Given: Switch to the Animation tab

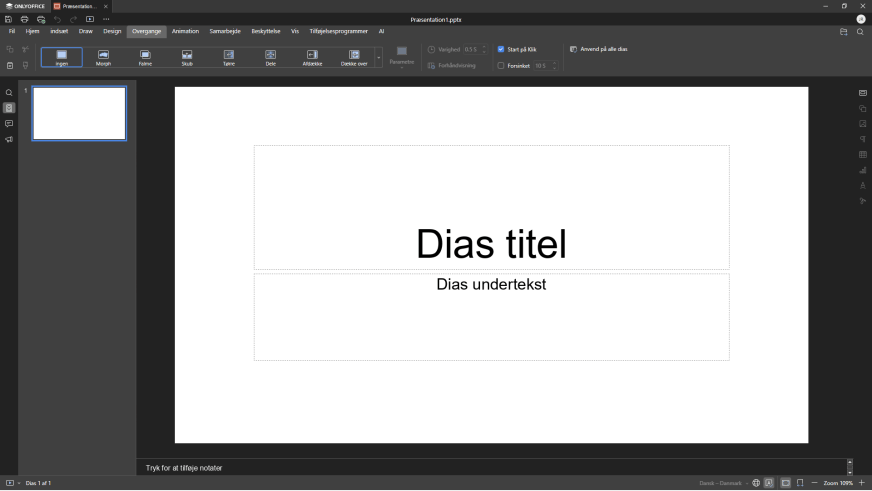Looking at the screenshot, I should pyautogui.click(x=185, y=31).
